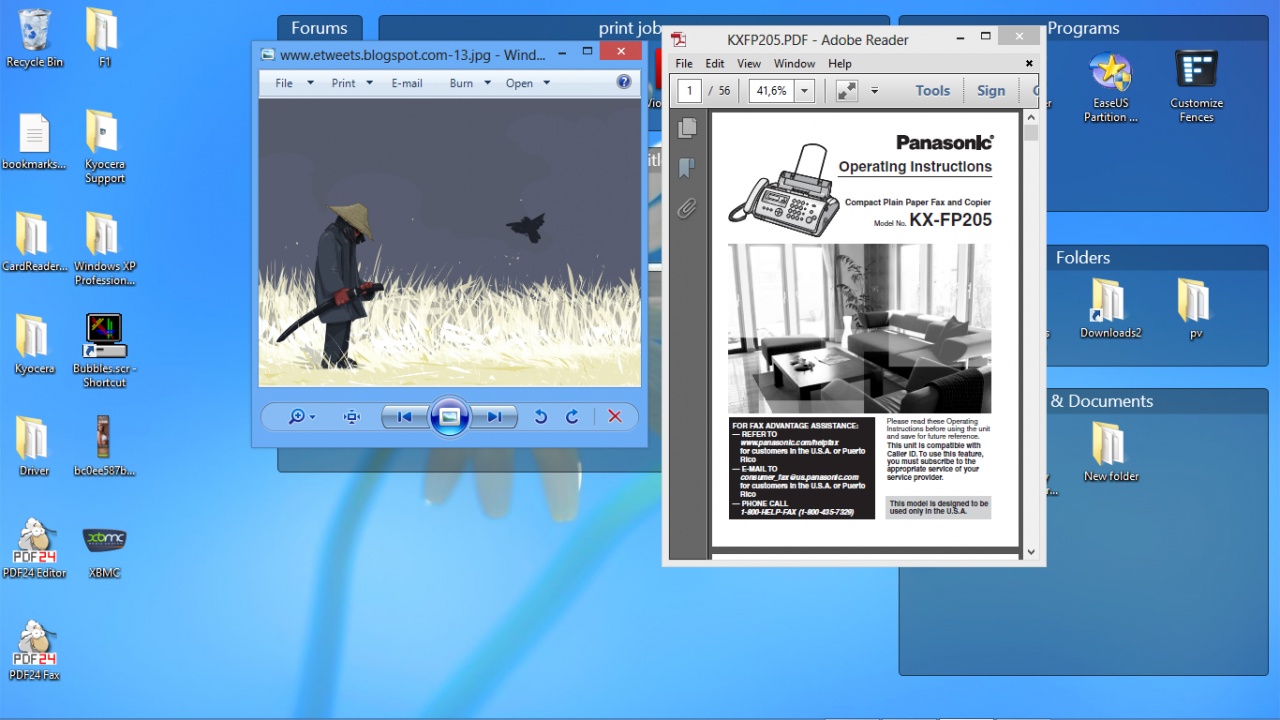This screenshot has width=1280, height=720.
Task: Click the Folders fence title
Action: point(1083,257)
